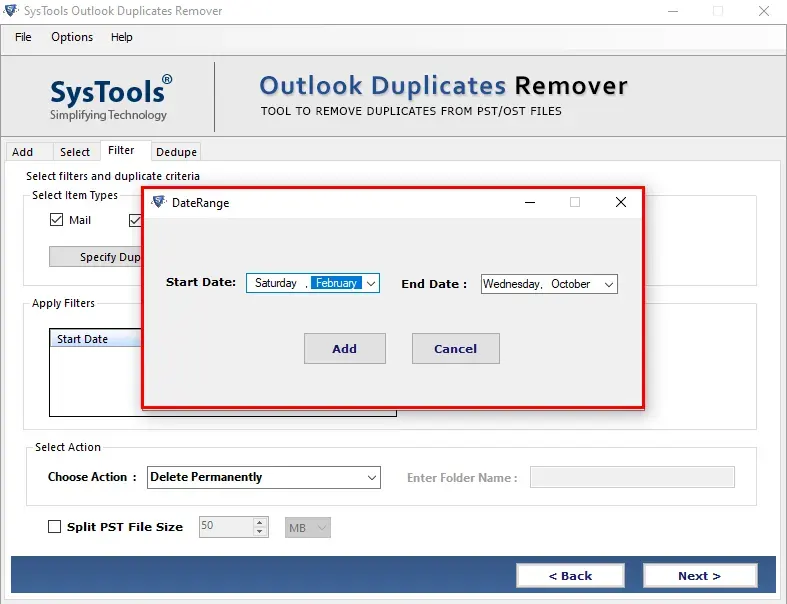The image size is (787, 604).
Task: Select the highlighted February month in Start Date
Action: [336, 283]
